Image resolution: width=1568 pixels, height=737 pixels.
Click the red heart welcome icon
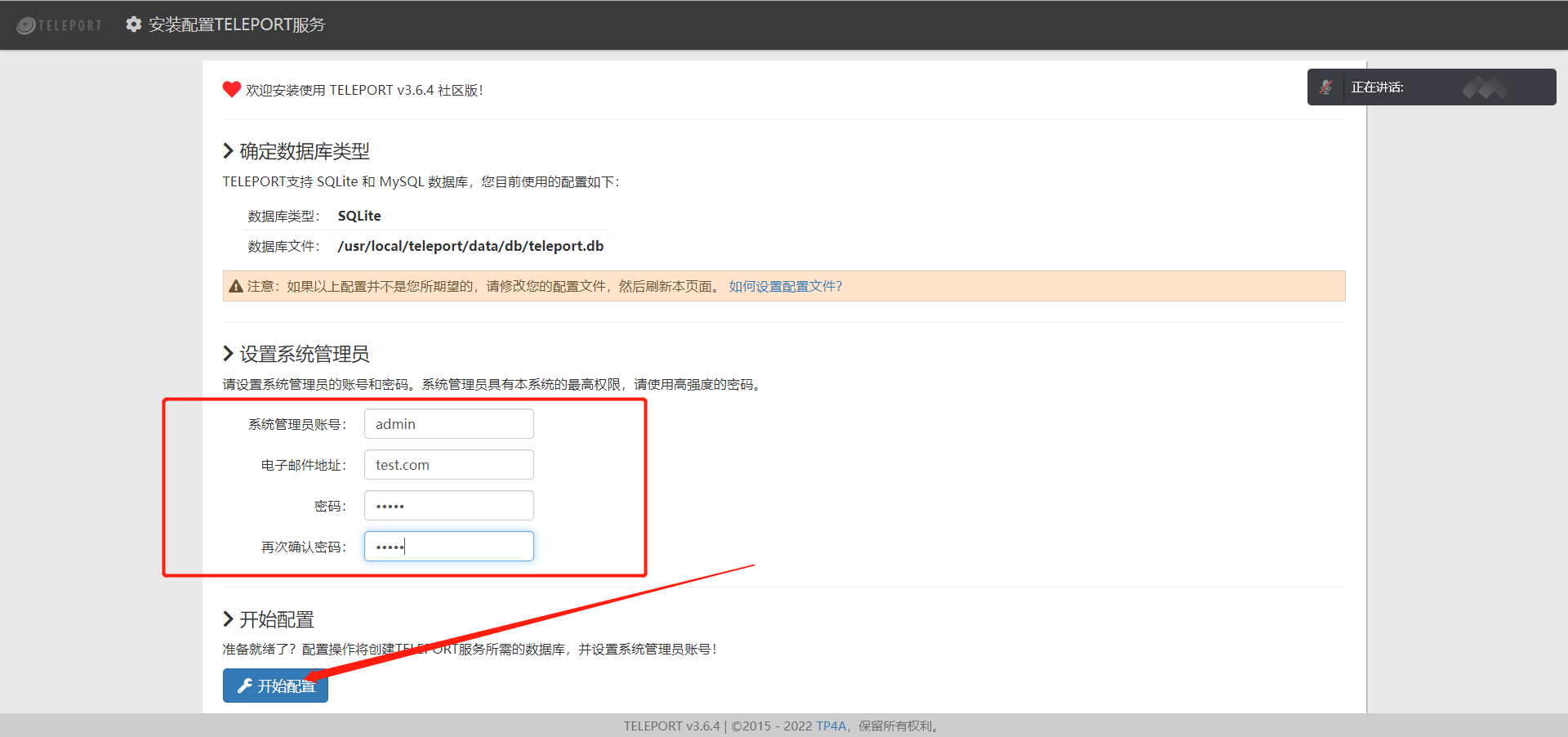[232, 89]
